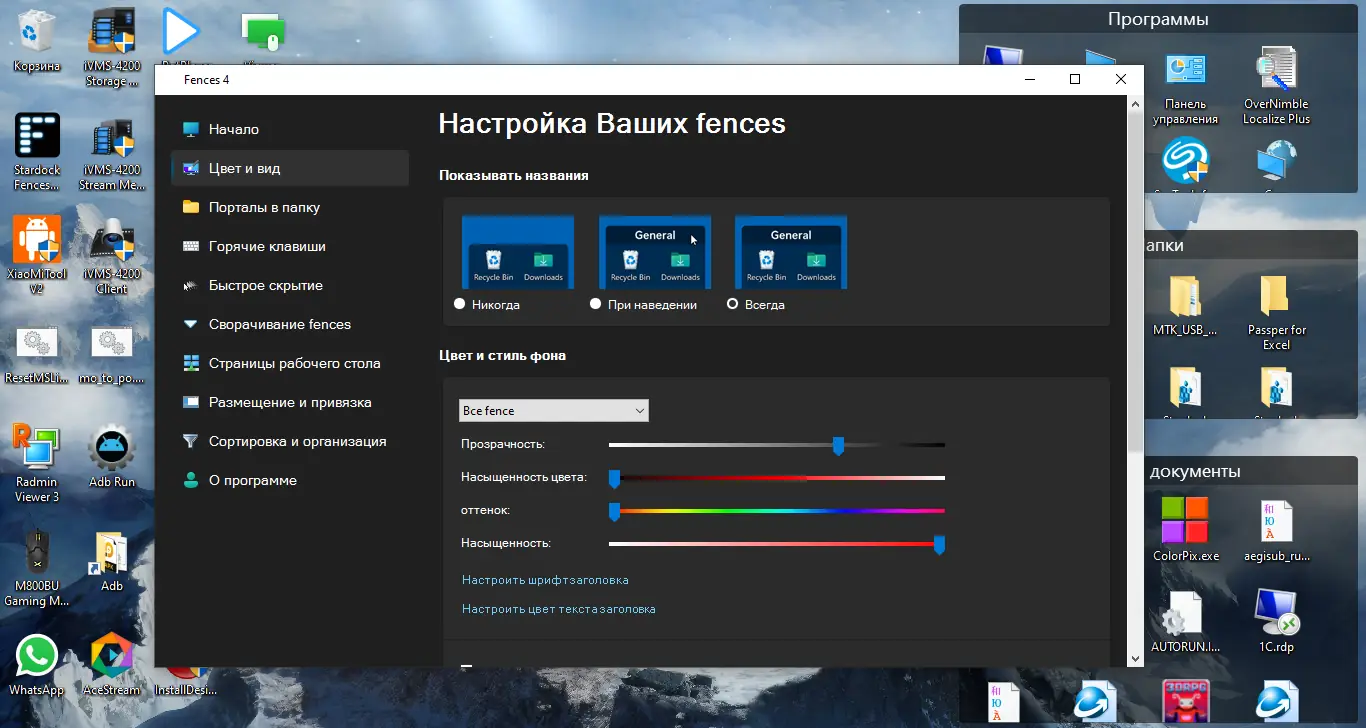
Task: Open the Все fence dropdown
Action: pos(553,410)
